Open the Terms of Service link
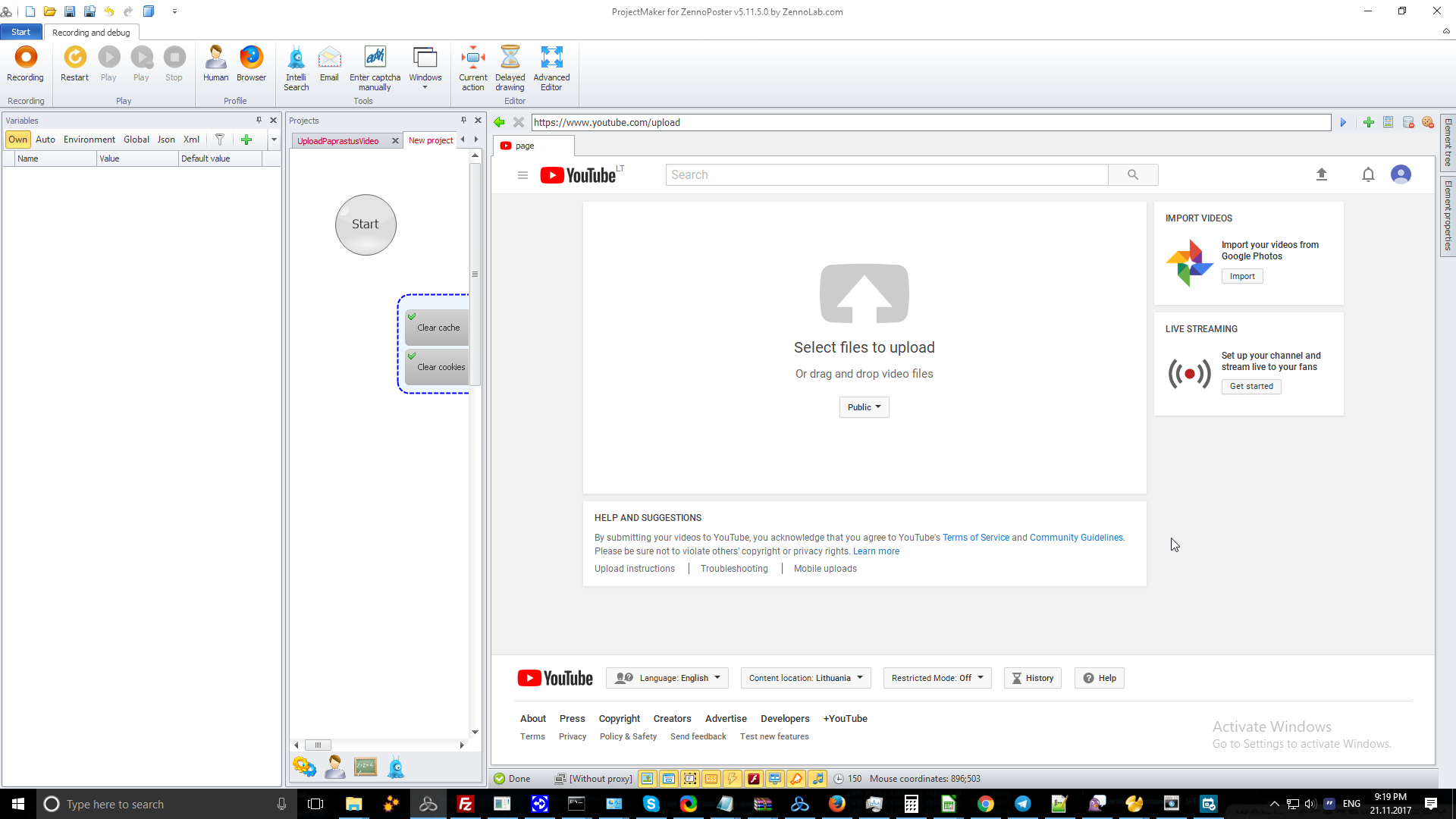The height and width of the screenshot is (819, 1456). point(975,538)
